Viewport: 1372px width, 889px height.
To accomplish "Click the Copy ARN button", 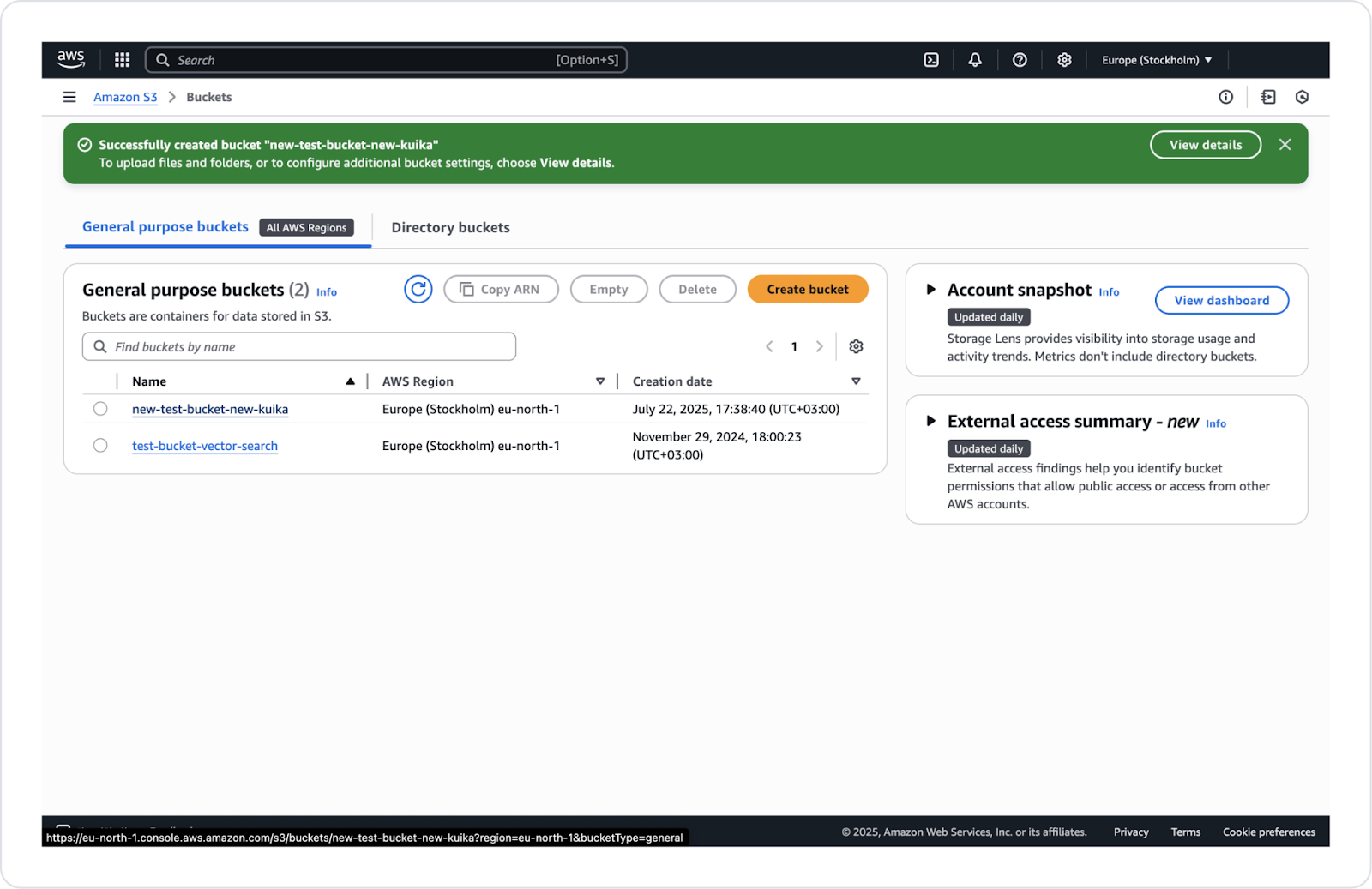I will 501,290.
